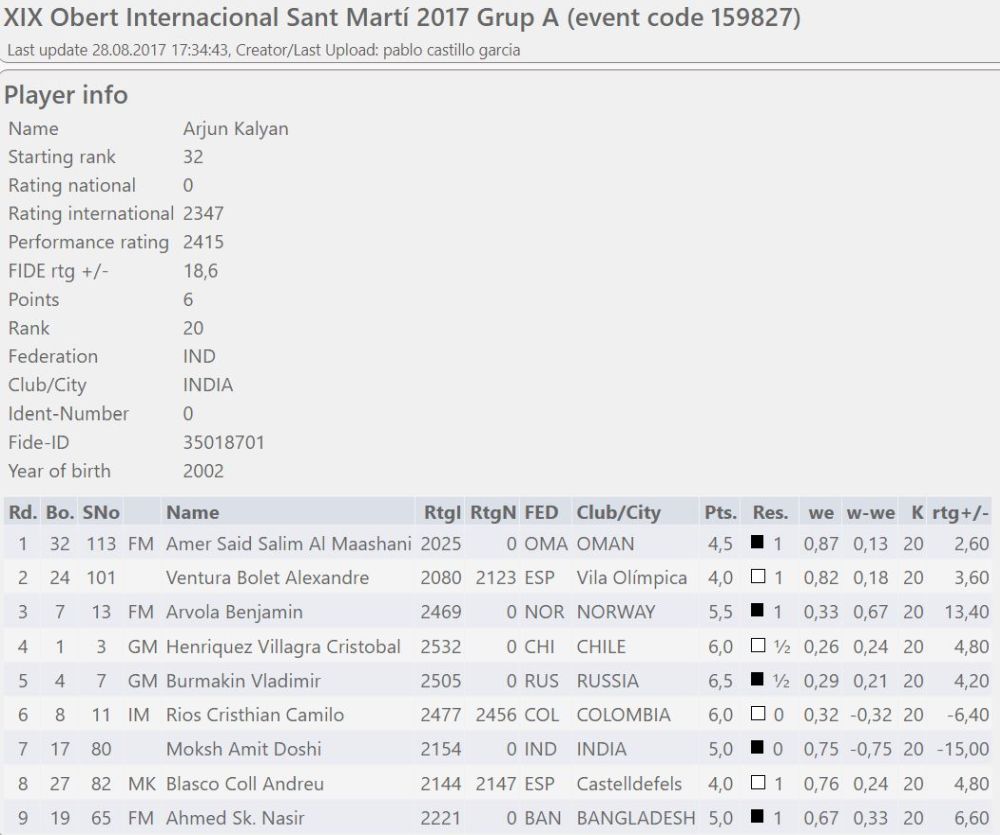The image size is (1000, 835).
Task: Click black piece icon in round 1 result
Action: 758,544
